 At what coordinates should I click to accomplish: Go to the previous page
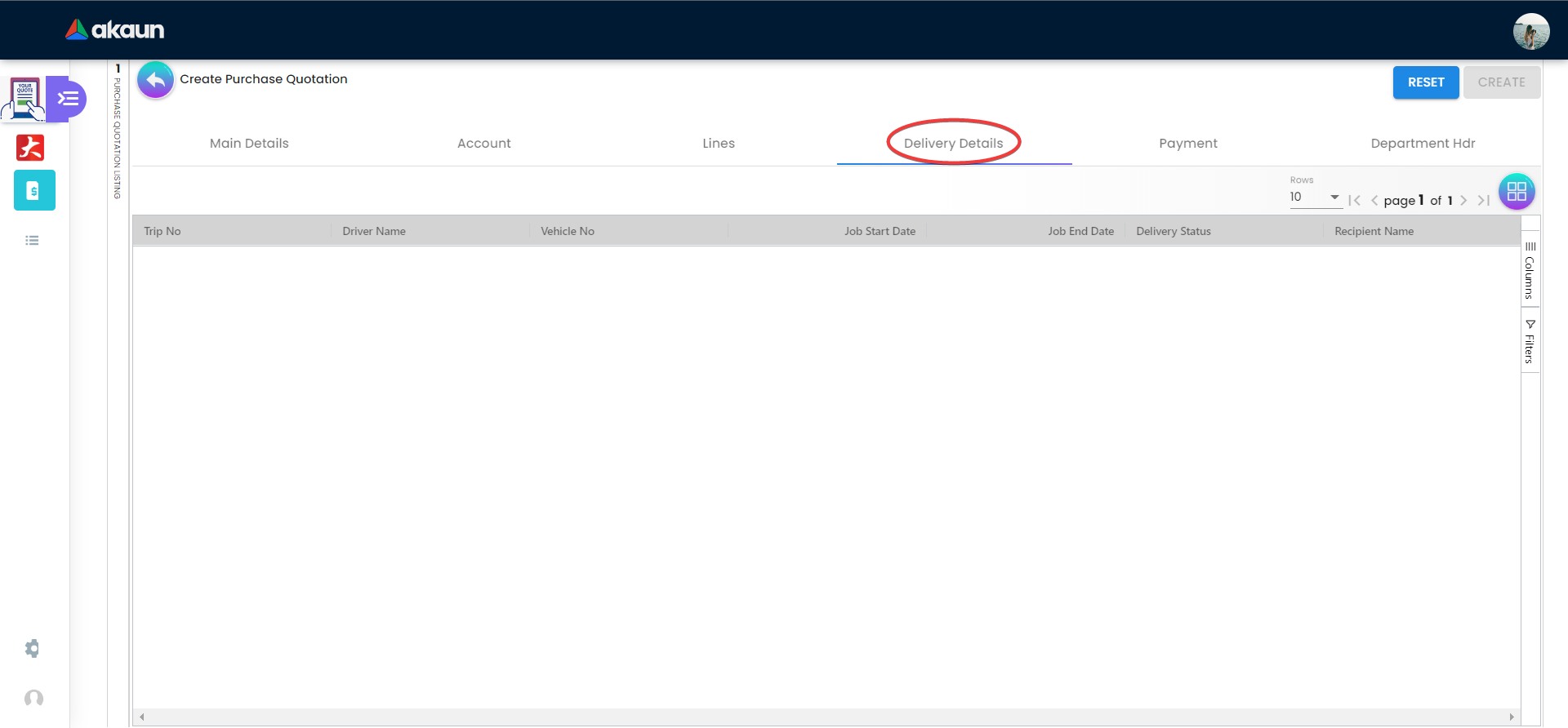[1374, 200]
